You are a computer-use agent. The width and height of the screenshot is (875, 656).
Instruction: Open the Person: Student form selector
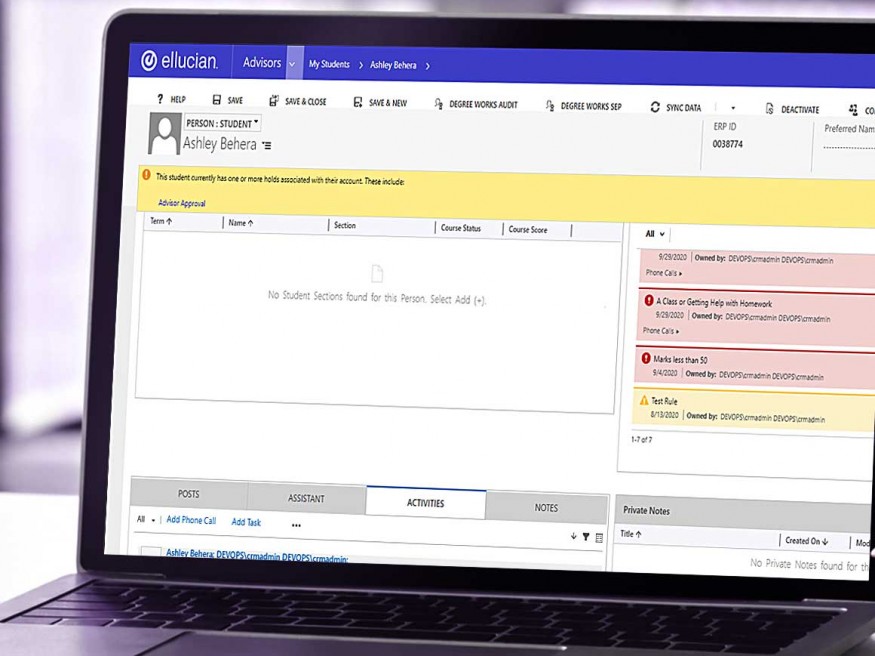pos(222,123)
